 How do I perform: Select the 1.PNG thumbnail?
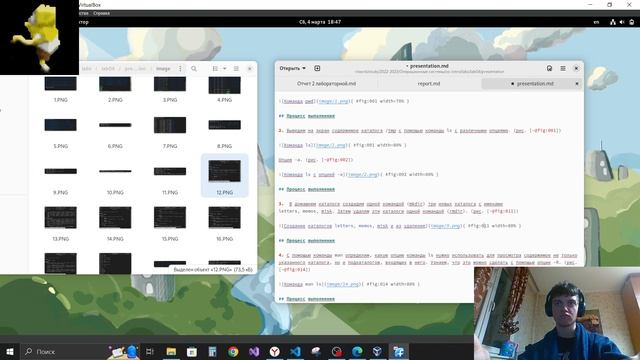tap(60, 84)
